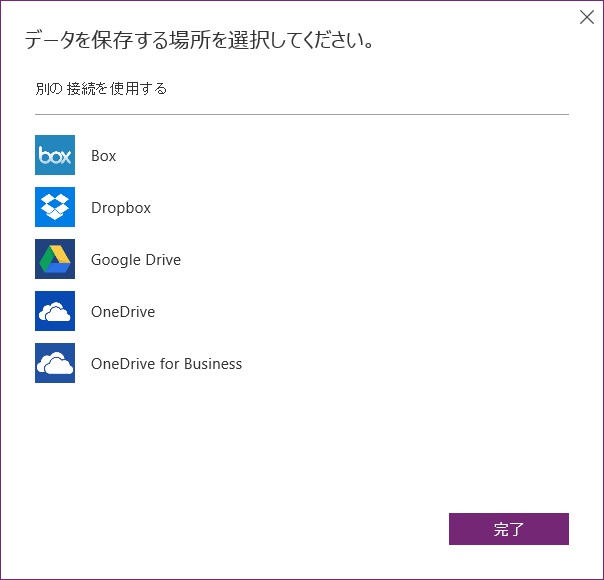The height and width of the screenshot is (580, 604).
Task: Click the Dropbox logo icon
Action: click(55, 207)
